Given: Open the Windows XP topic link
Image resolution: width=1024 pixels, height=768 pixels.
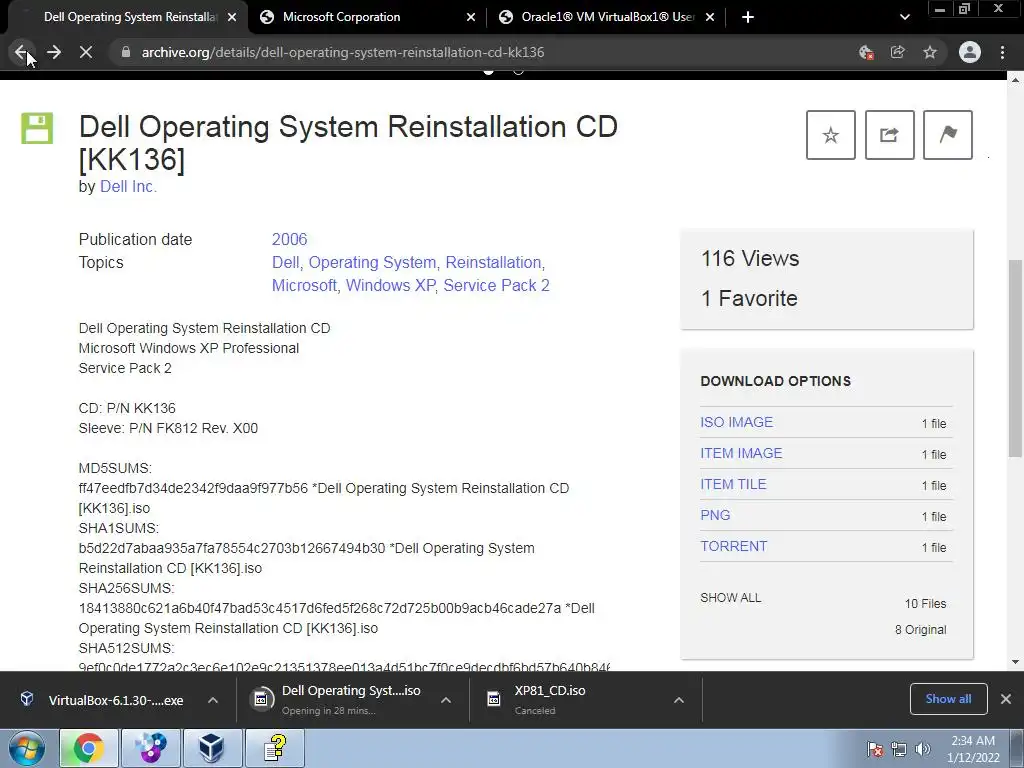Looking at the screenshot, I should point(390,285).
